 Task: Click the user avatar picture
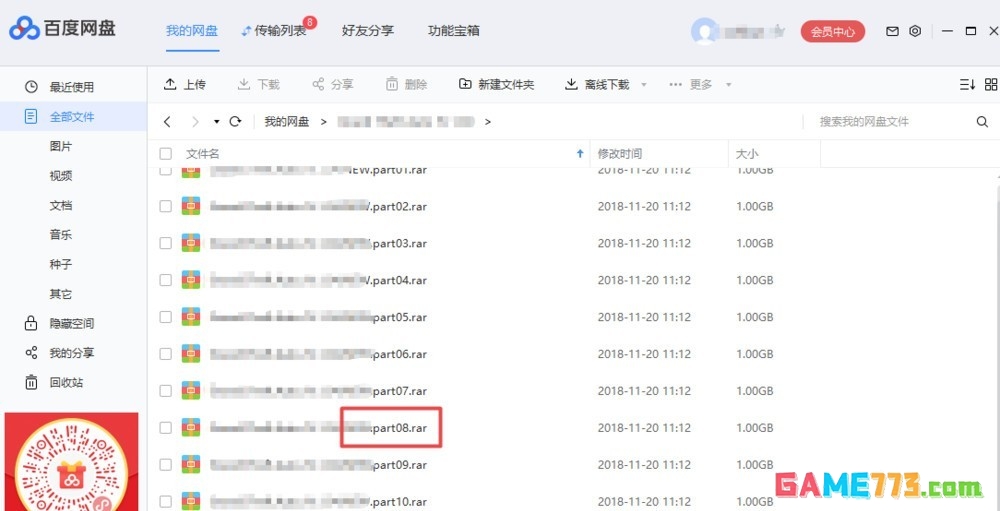[x=704, y=31]
